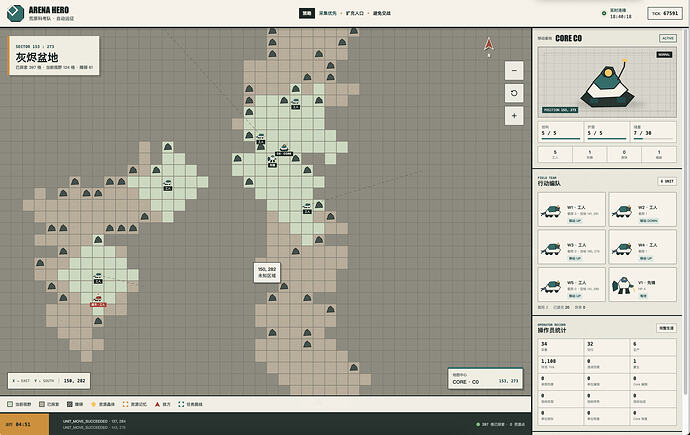Click the orange timer 04:51 block
This screenshot has height=435, width=690.
point(25,424)
